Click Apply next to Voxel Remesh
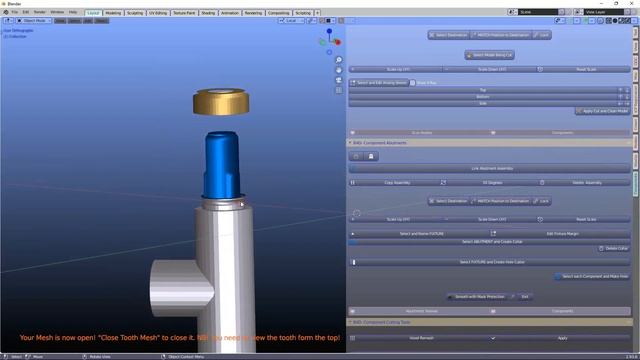 click(x=560, y=338)
